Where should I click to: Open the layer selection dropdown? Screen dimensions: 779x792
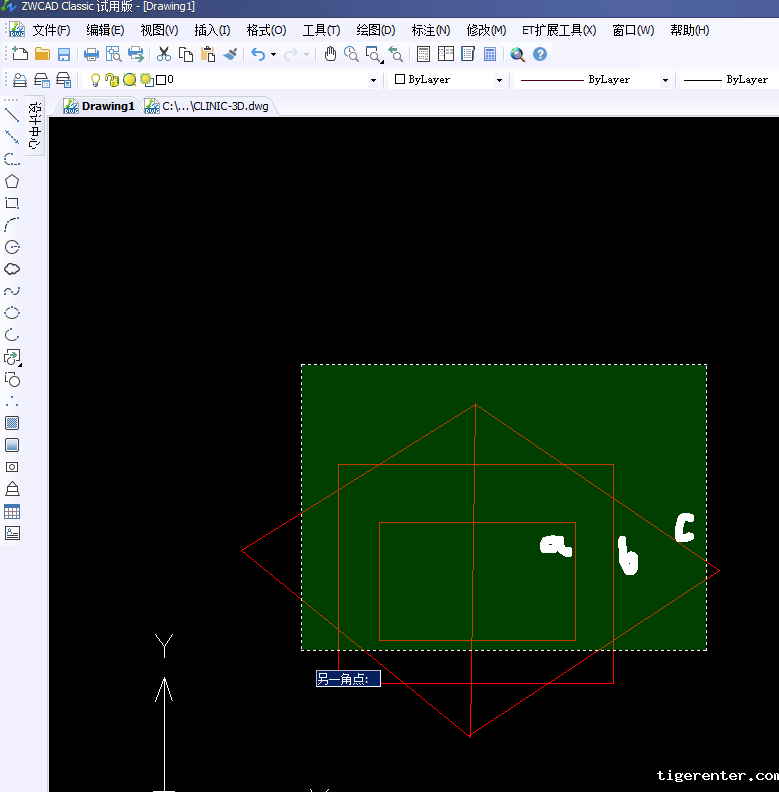pos(374,80)
